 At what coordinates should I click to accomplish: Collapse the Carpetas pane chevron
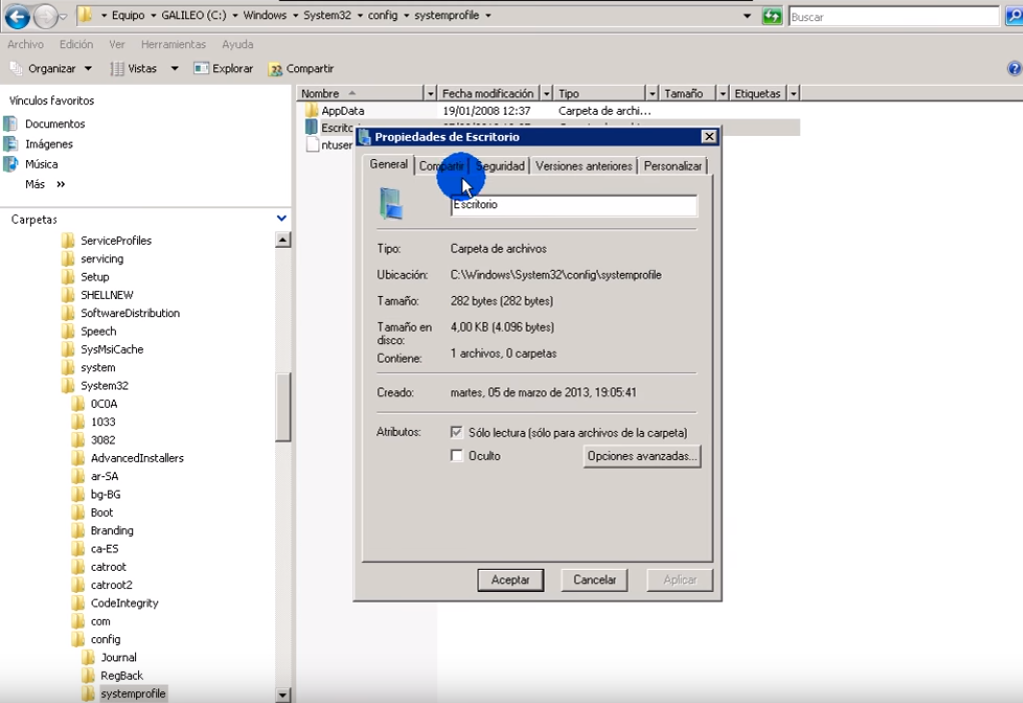pyautogui.click(x=281, y=218)
